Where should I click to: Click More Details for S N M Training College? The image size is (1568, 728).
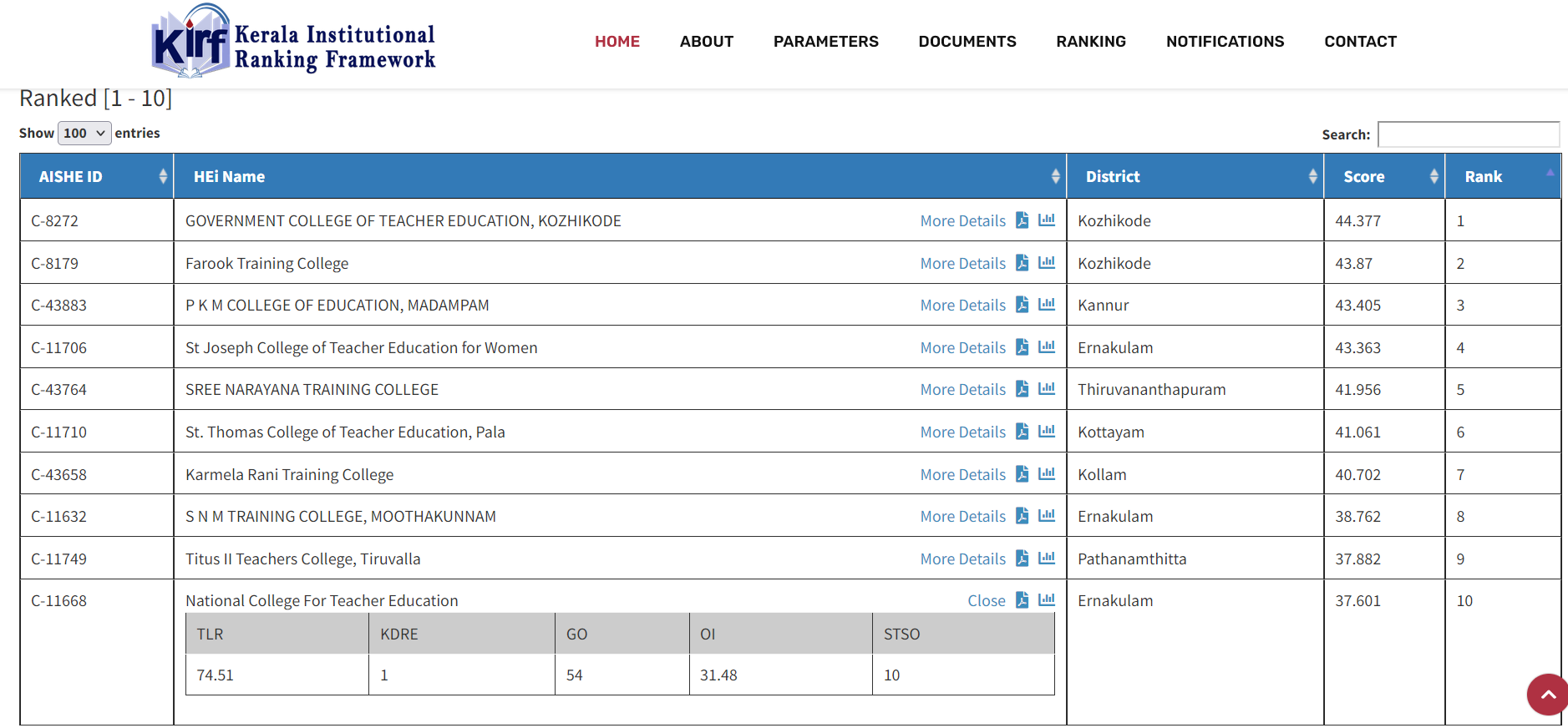(963, 516)
